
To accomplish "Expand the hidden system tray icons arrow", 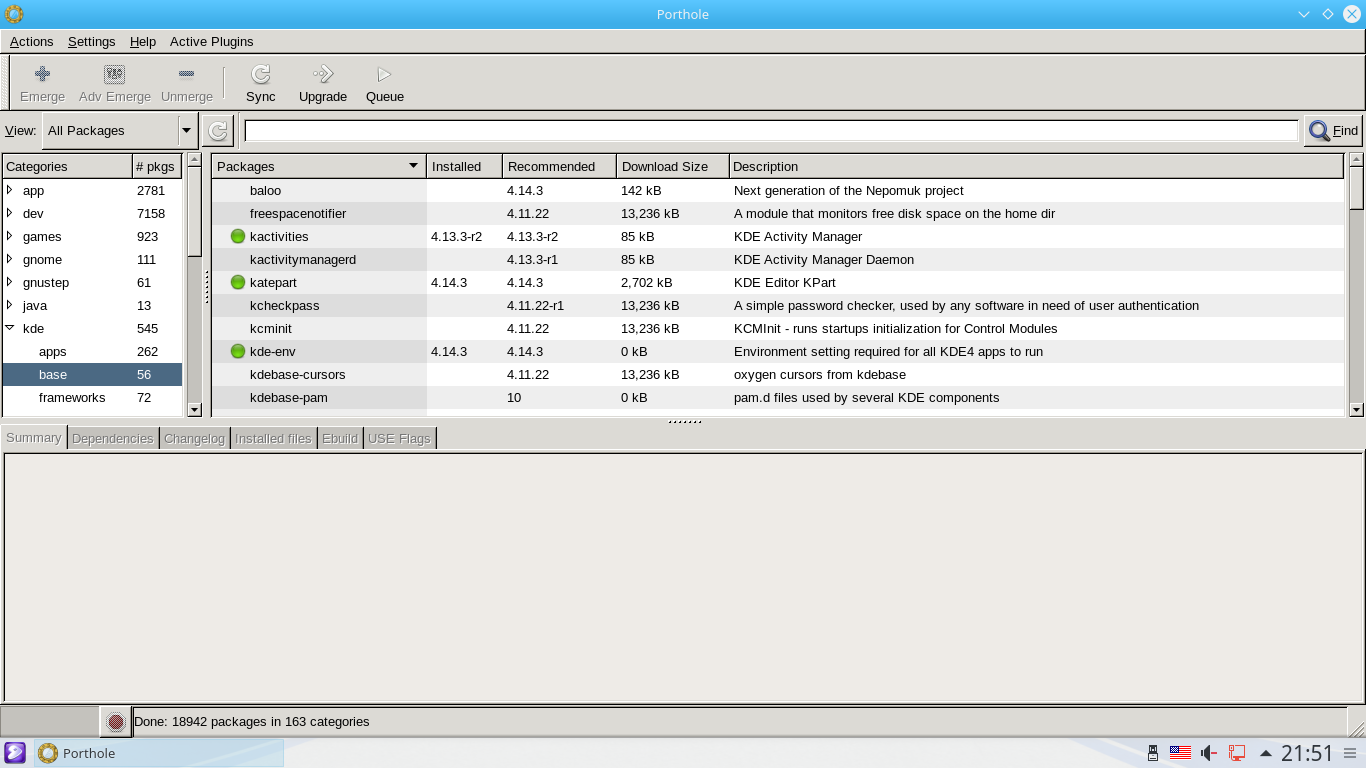I will (1265, 753).
